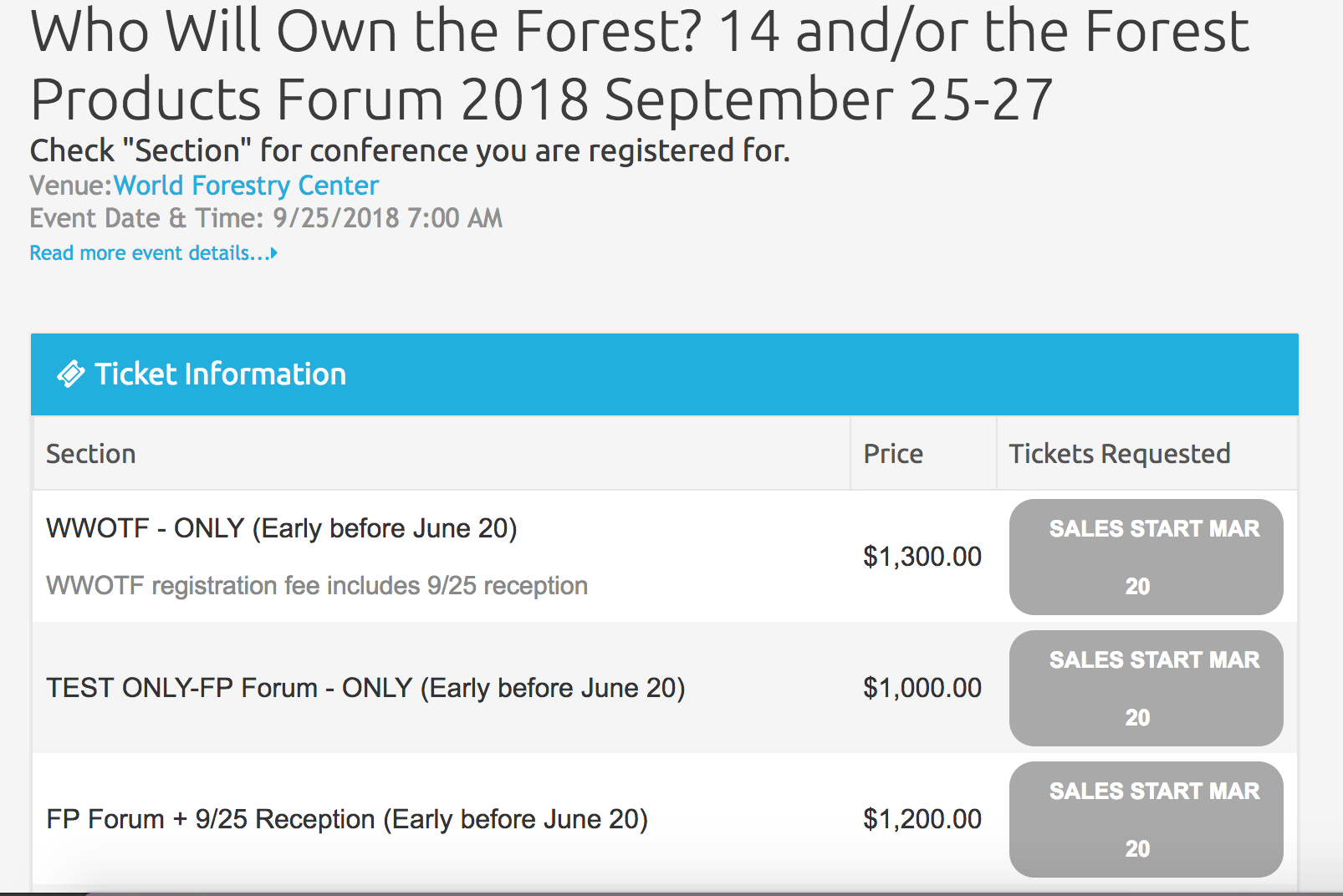Open the World Forestry Center venue link
1343x896 pixels.
(x=246, y=185)
